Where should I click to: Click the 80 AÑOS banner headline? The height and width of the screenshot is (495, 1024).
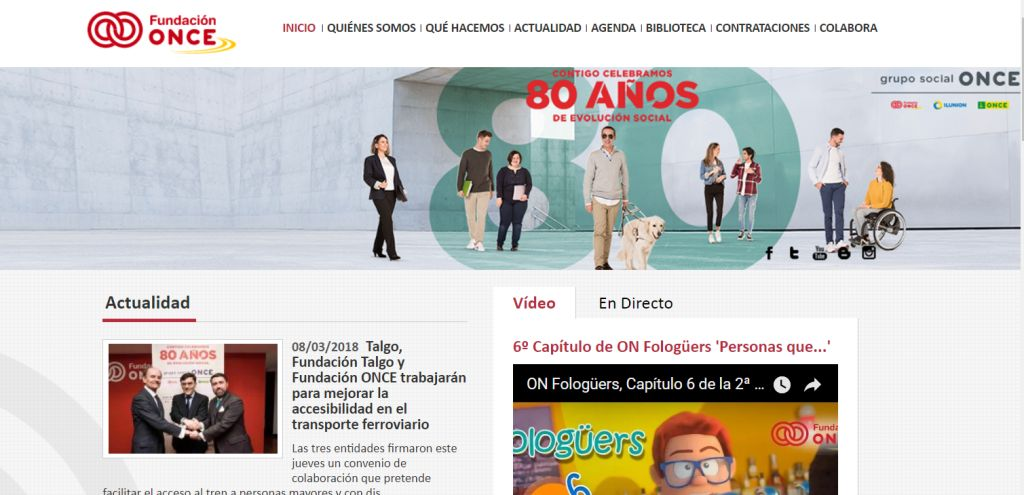[612, 97]
